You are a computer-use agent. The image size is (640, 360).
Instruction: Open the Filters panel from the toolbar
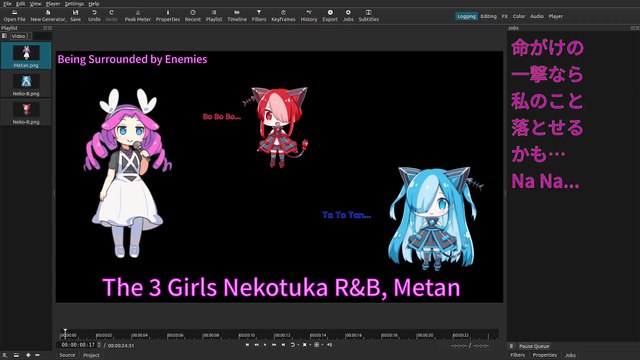click(259, 16)
